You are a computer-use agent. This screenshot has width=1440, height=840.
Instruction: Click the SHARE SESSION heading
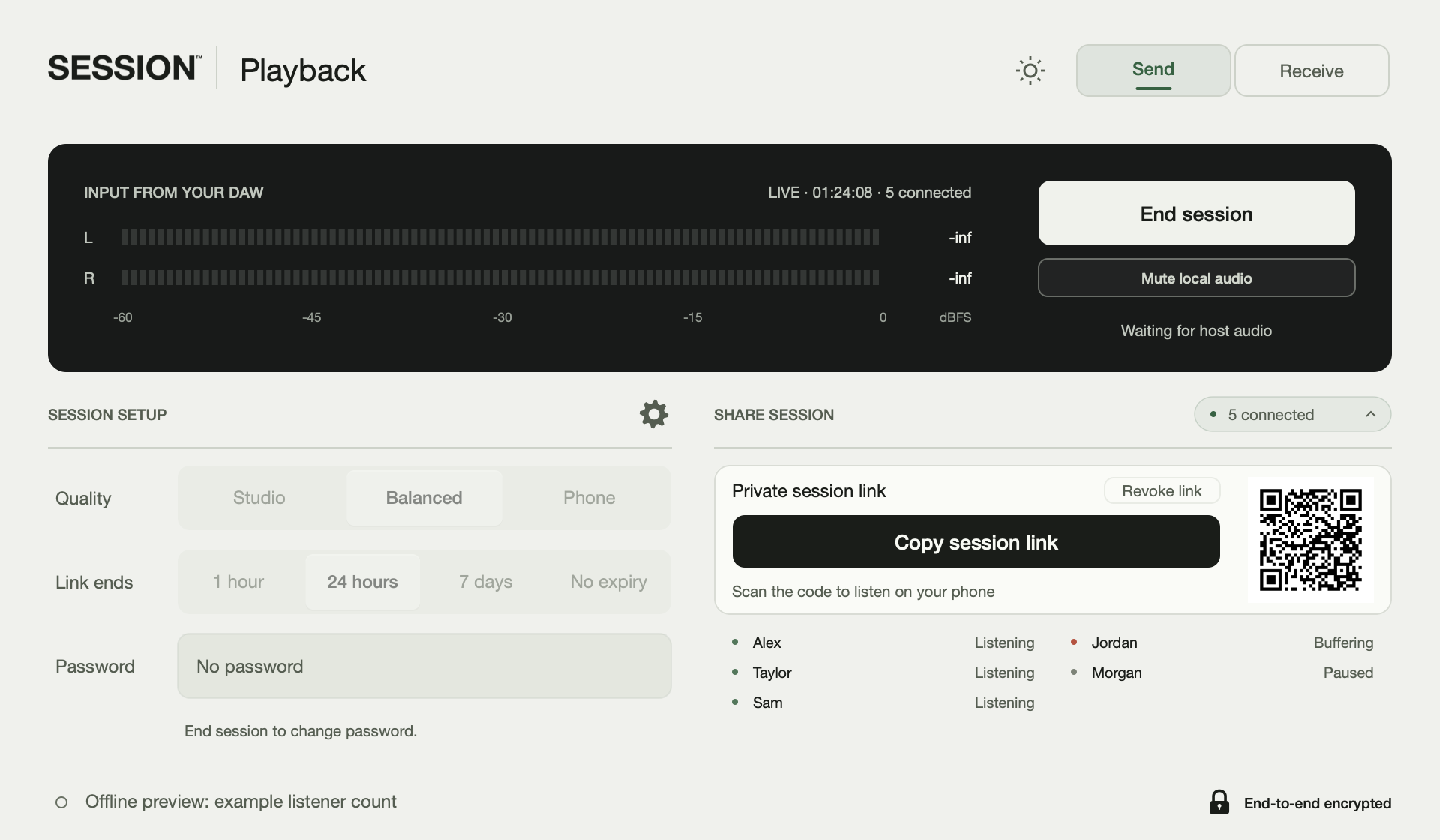point(774,415)
